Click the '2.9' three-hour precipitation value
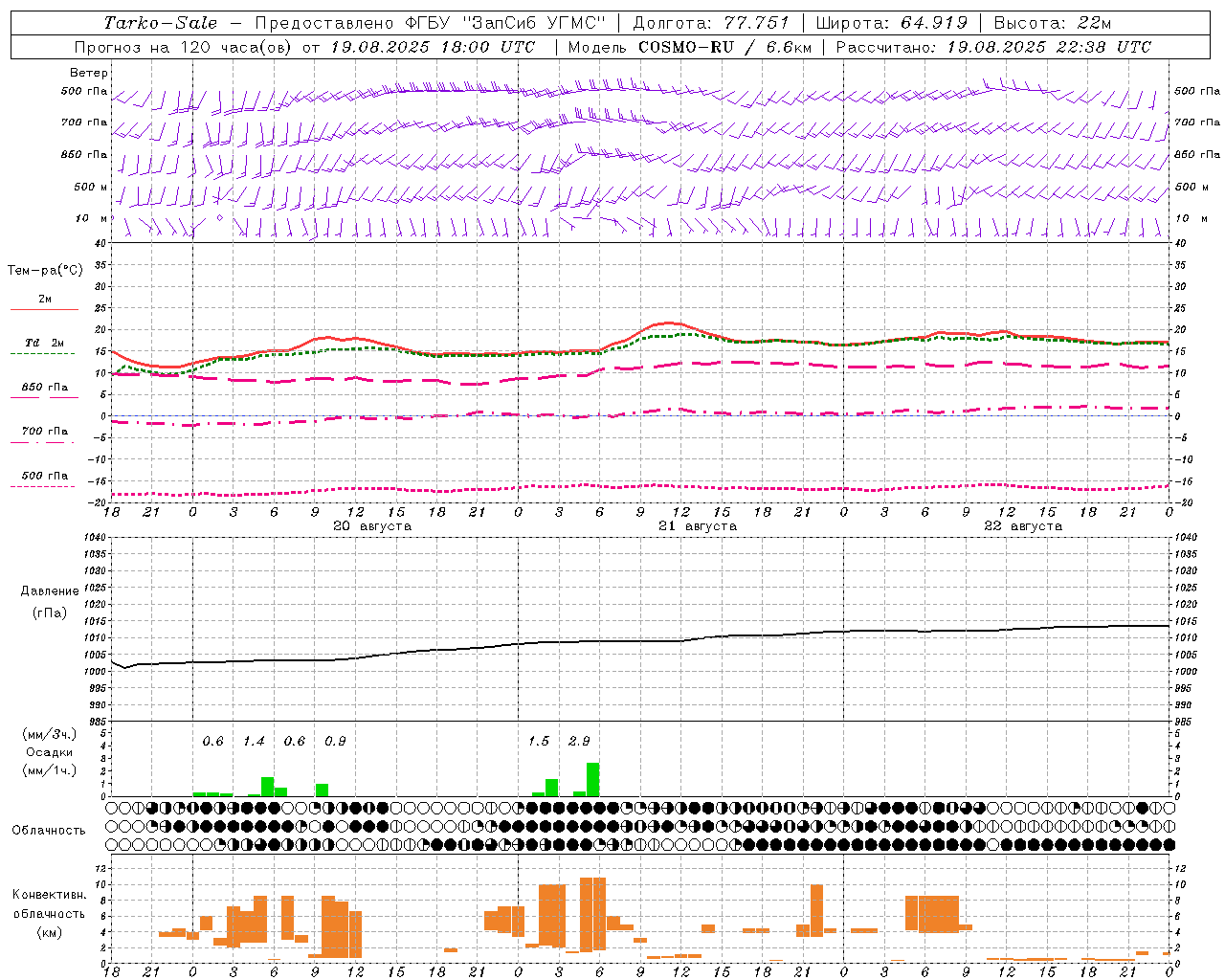 (x=579, y=742)
